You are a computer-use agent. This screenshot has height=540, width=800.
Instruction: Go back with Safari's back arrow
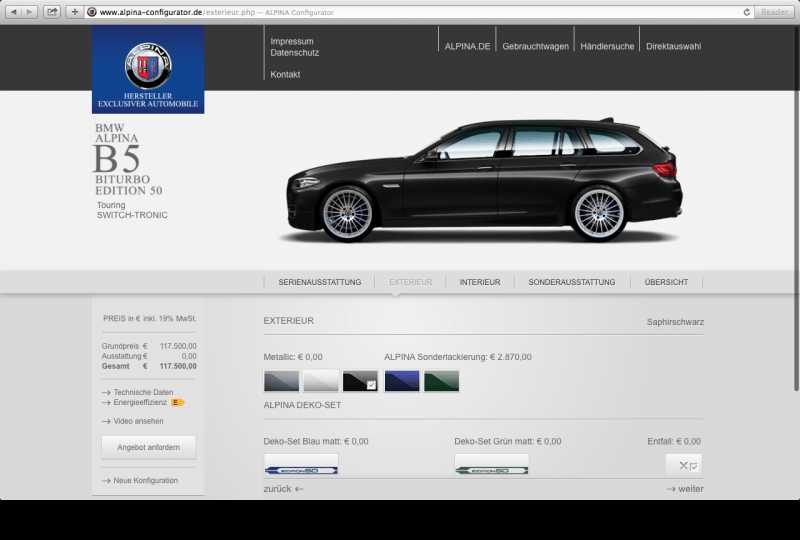point(13,12)
